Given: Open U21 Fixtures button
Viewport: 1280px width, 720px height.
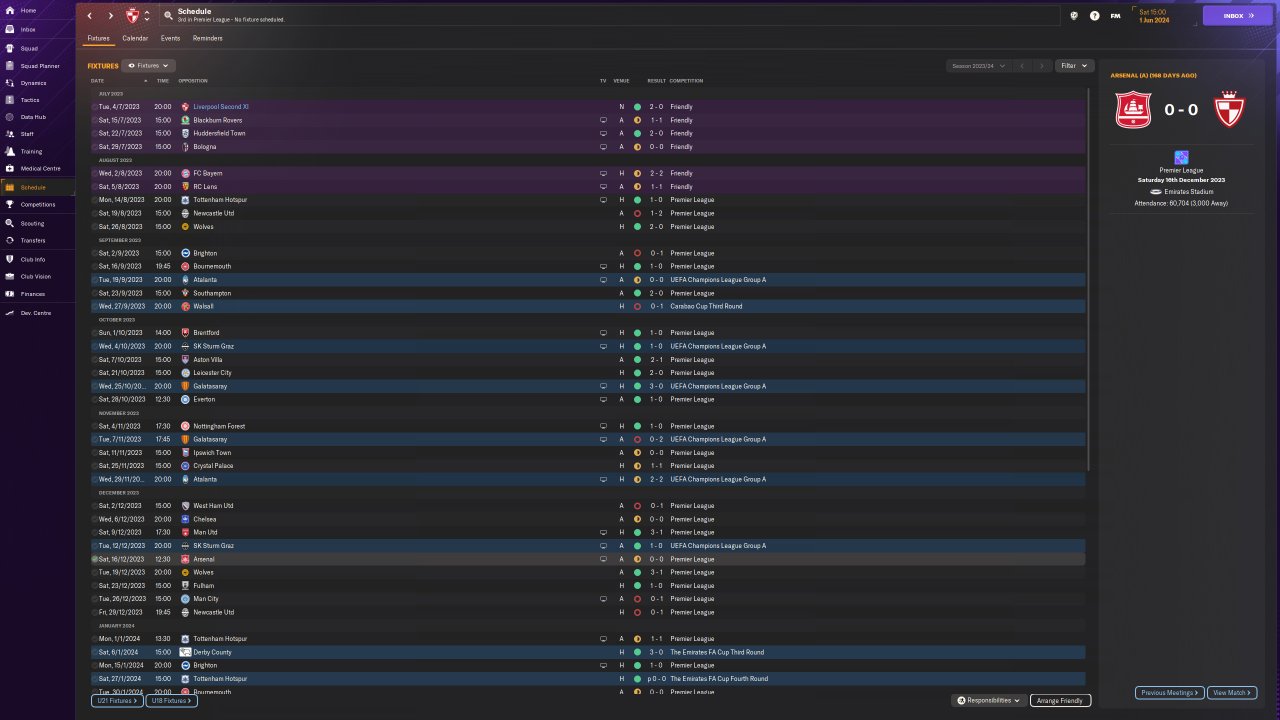Looking at the screenshot, I should pyautogui.click(x=116, y=701).
